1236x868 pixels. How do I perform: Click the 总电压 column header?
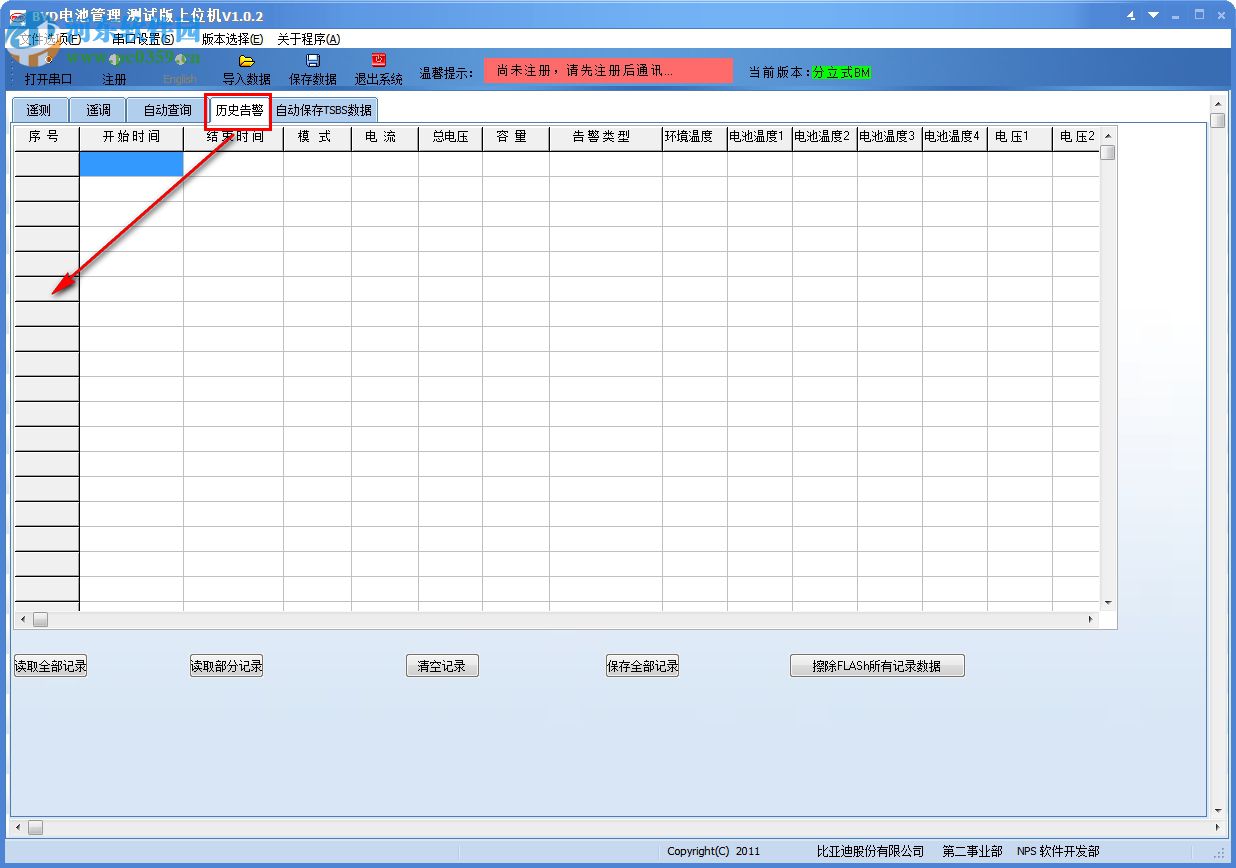(x=450, y=137)
